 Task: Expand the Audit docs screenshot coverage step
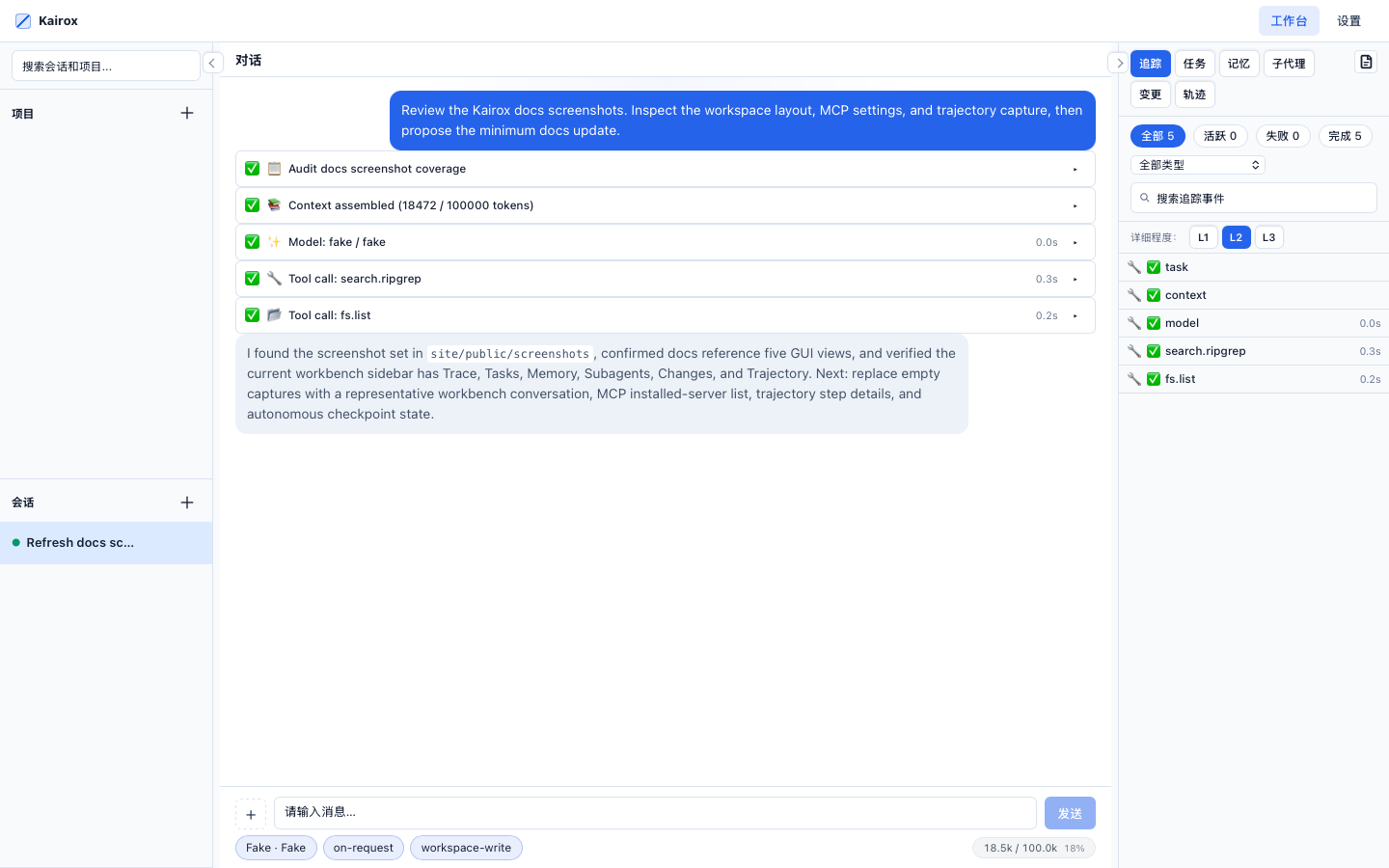click(x=1075, y=169)
